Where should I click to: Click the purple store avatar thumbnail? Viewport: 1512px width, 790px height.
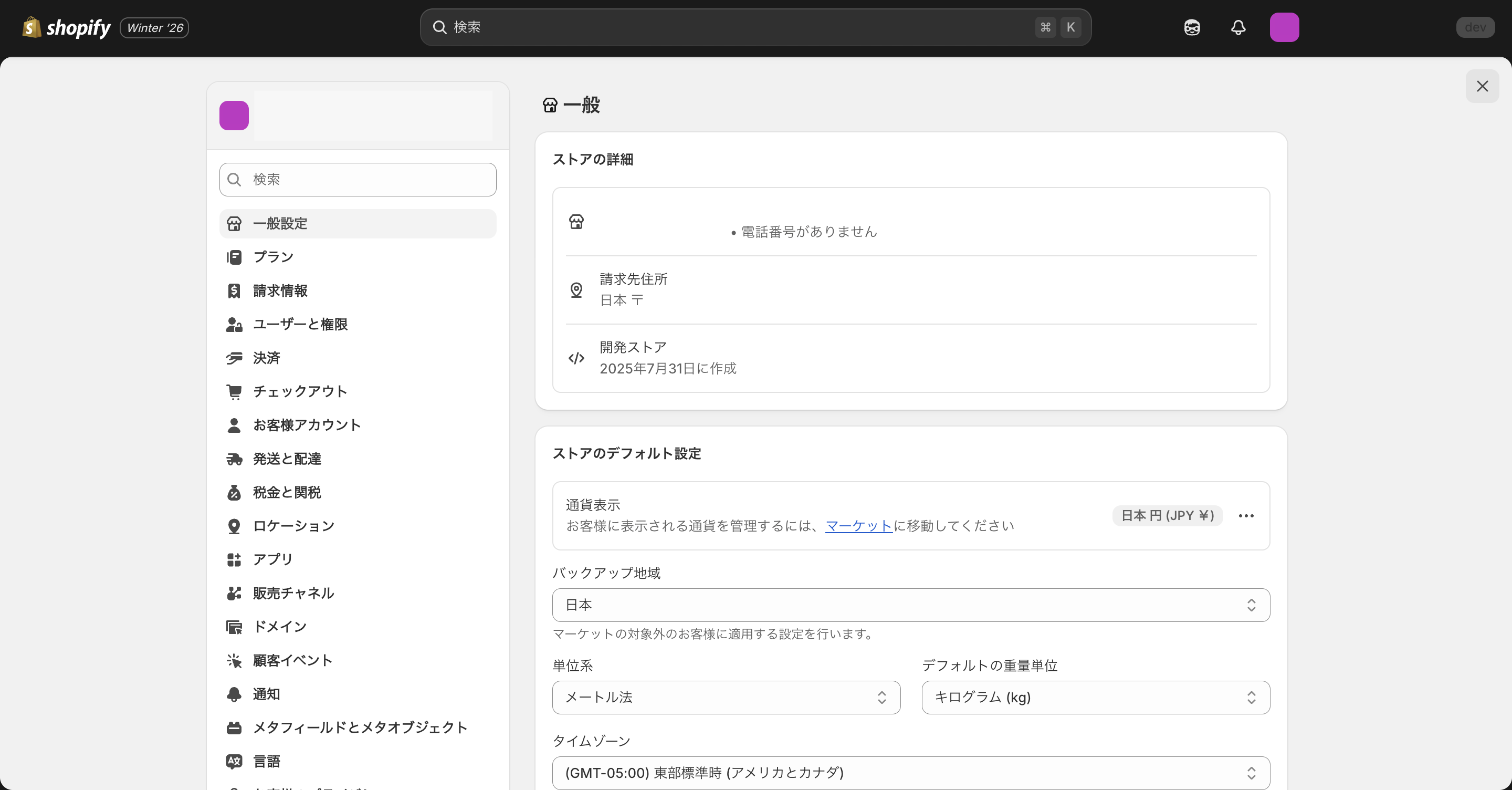point(234,115)
